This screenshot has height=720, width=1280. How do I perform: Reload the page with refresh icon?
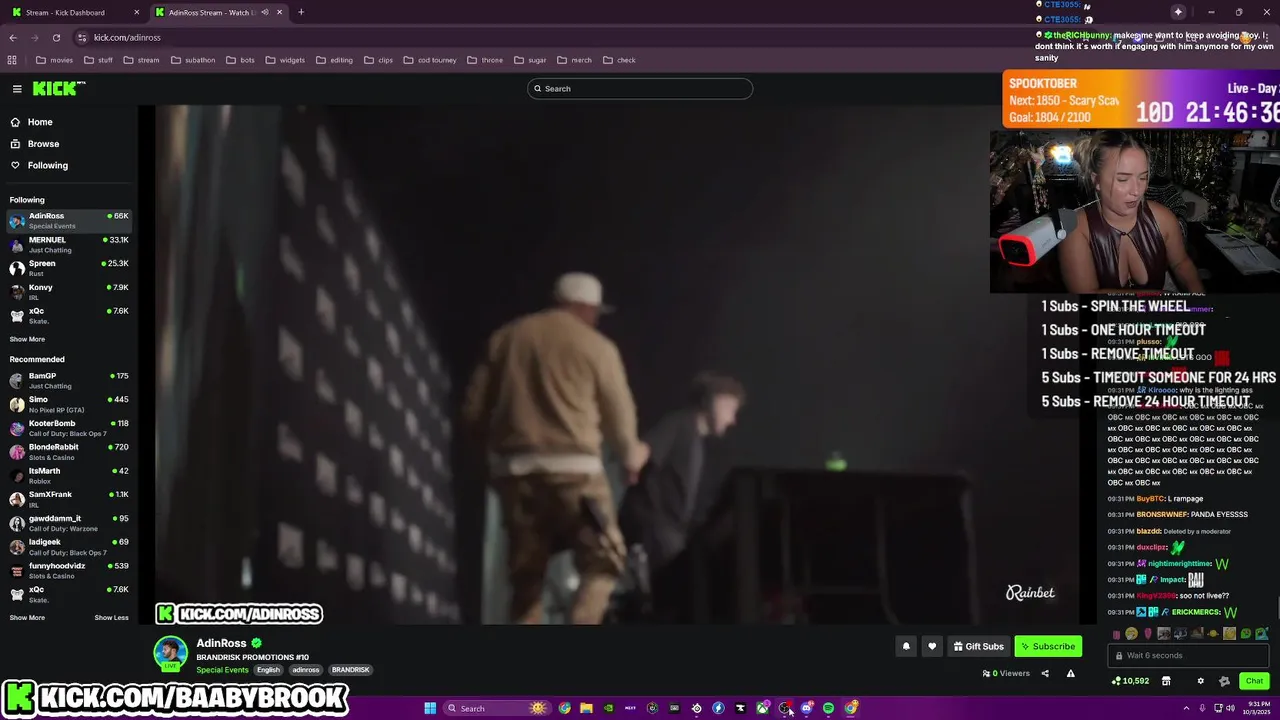[x=56, y=37]
